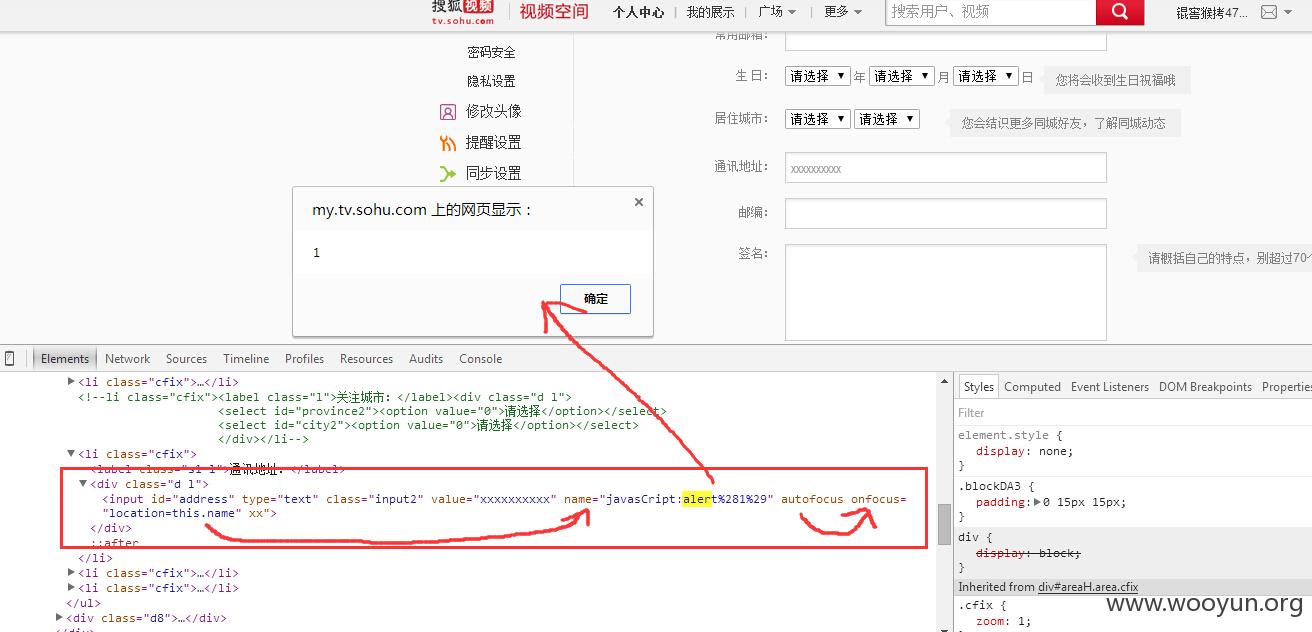This screenshot has width=1312, height=632.
Task: Click the "您将会收到生日祝福哦" hint text
Action: tap(1115, 80)
